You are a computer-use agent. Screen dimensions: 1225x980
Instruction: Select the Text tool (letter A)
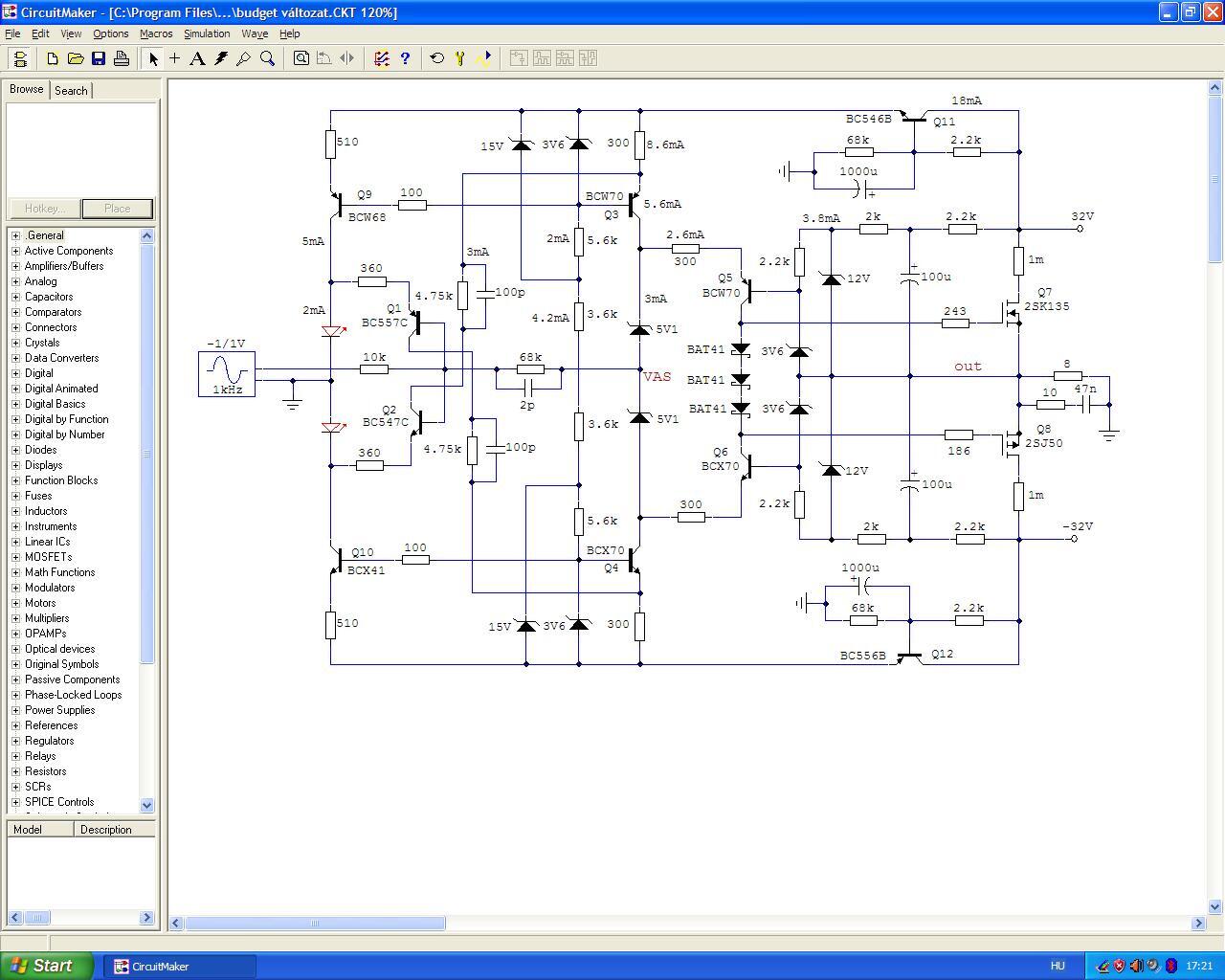[x=198, y=58]
